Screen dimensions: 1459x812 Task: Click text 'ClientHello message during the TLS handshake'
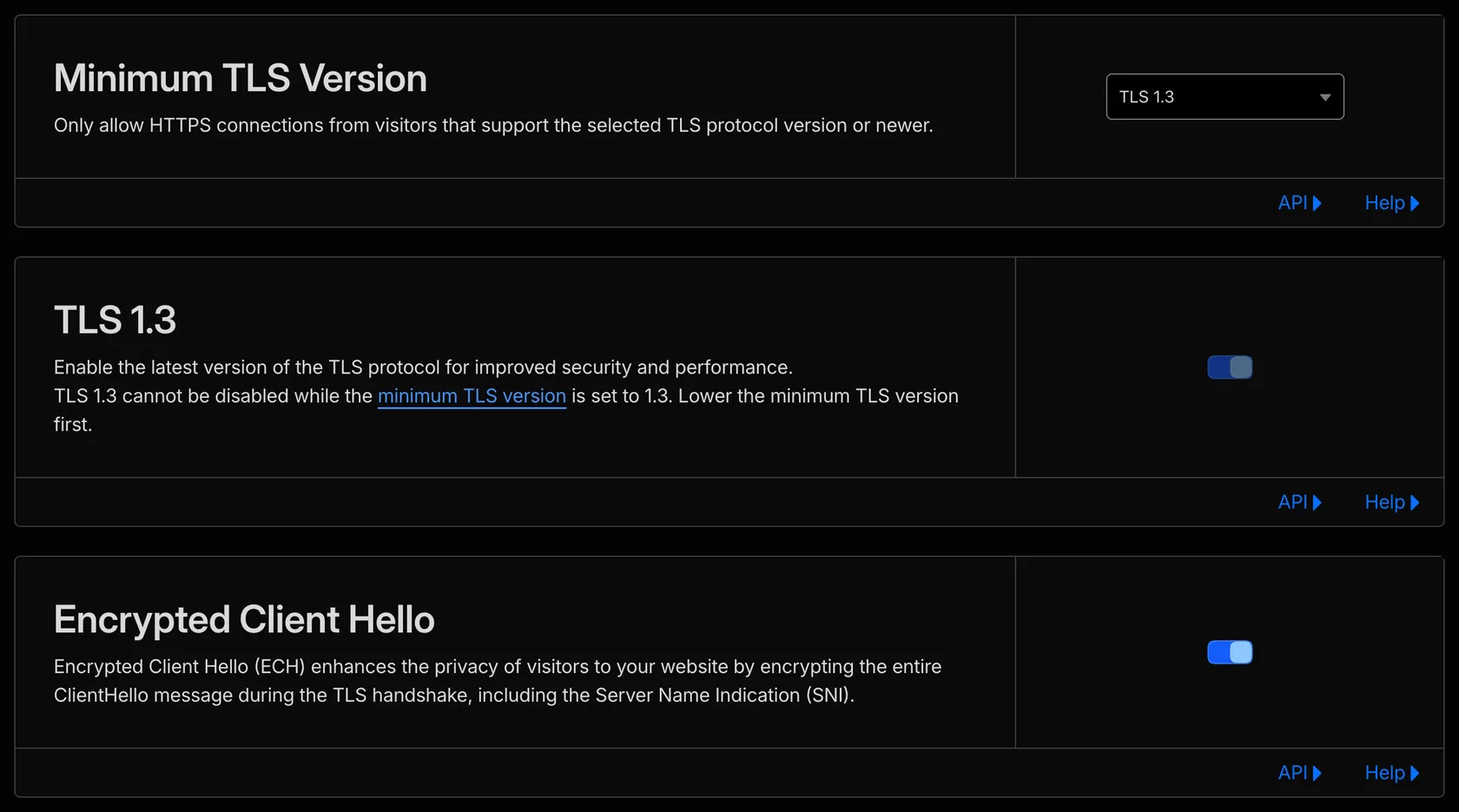(x=263, y=696)
